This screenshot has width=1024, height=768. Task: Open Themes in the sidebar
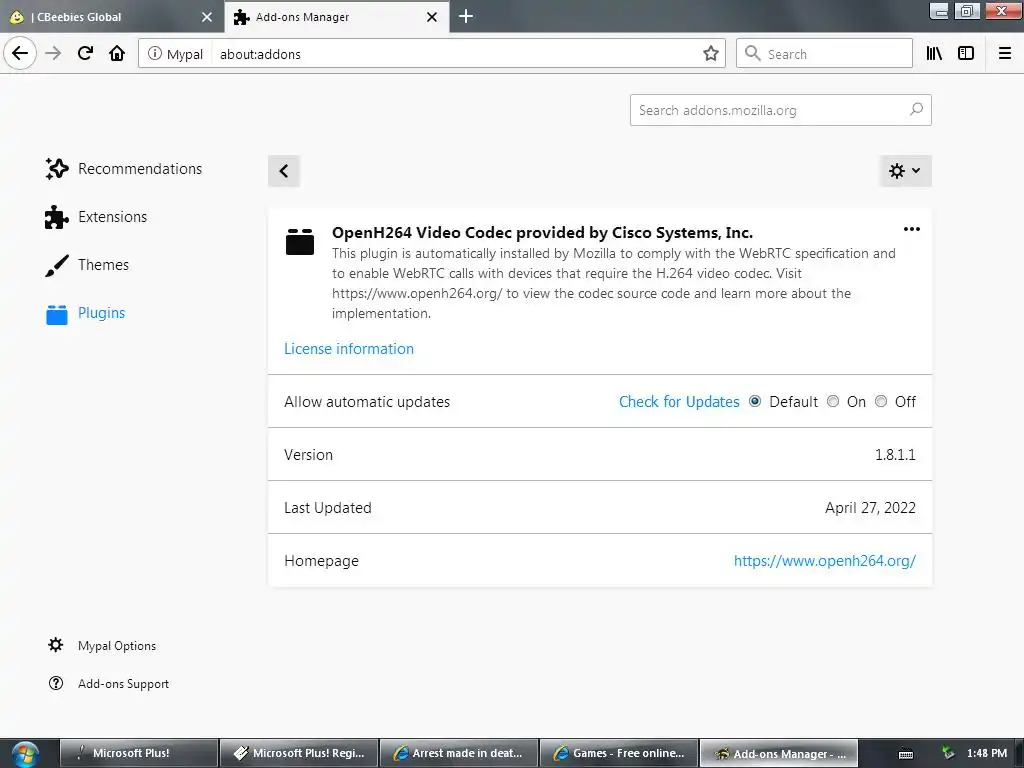coord(103,265)
